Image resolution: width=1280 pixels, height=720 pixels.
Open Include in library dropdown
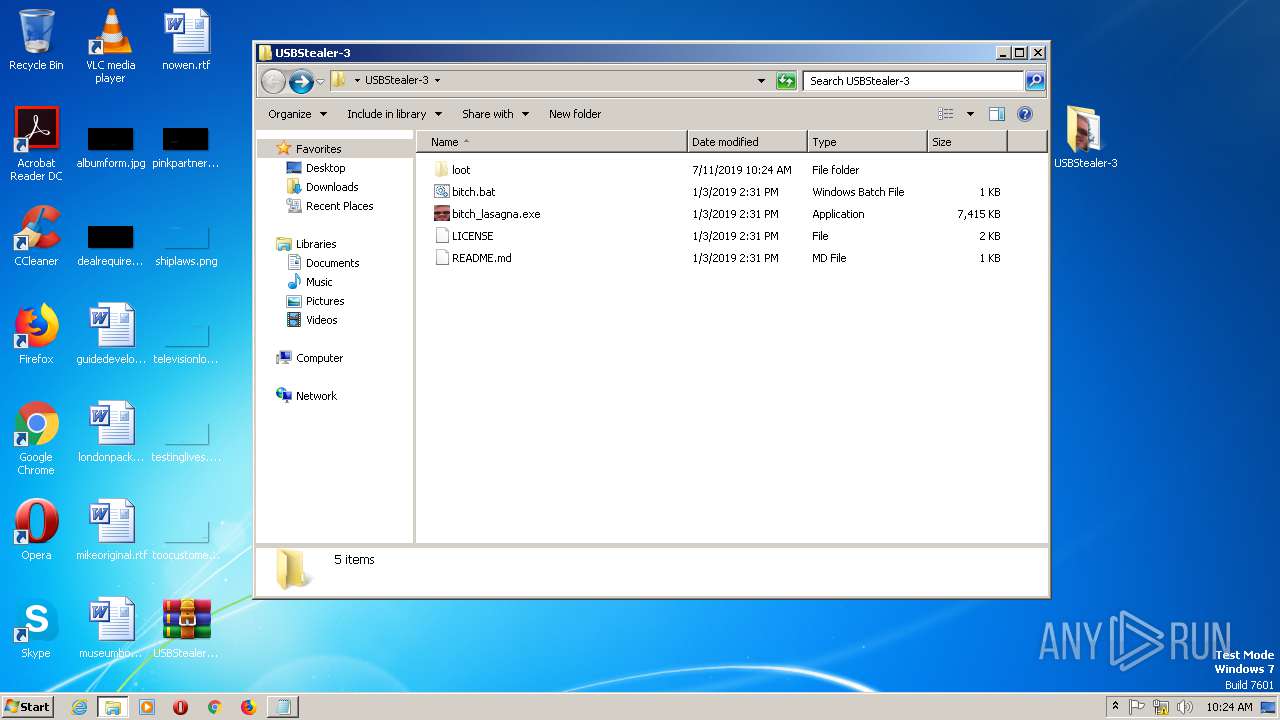tap(394, 114)
